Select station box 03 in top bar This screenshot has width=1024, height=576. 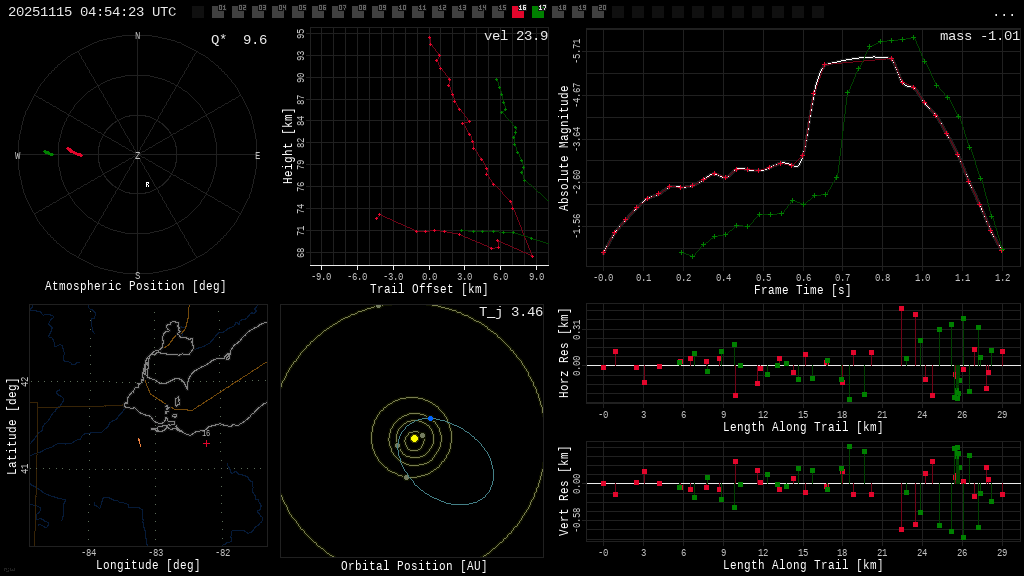(258, 11)
